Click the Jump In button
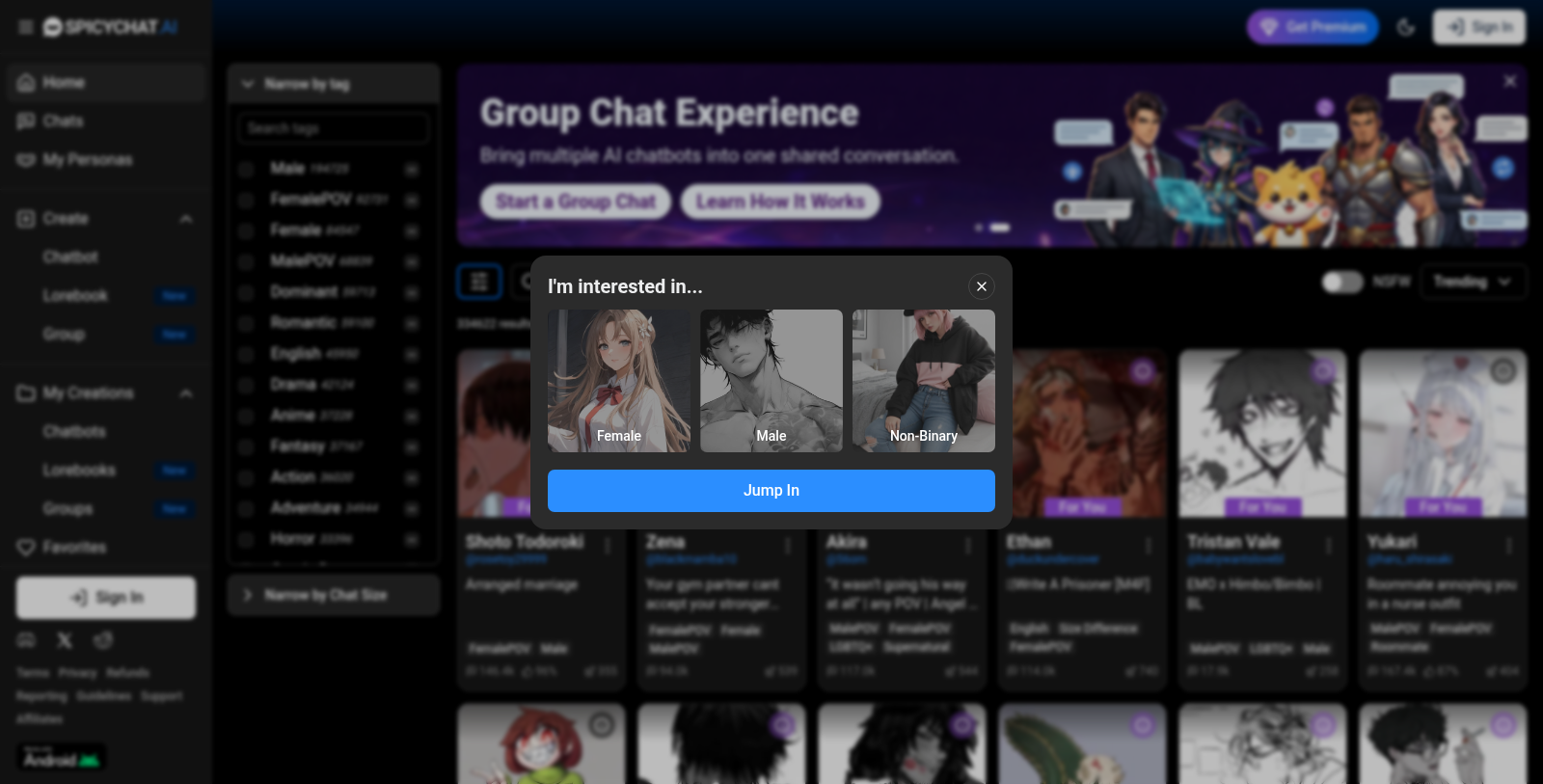The image size is (1543, 784). tap(771, 491)
